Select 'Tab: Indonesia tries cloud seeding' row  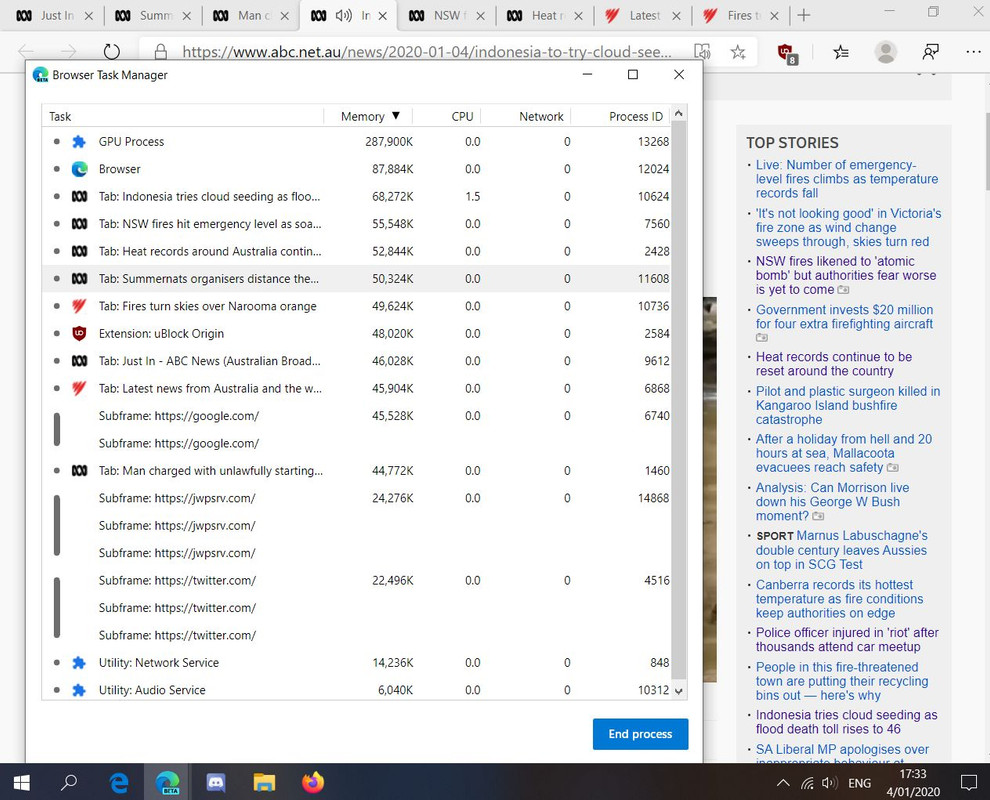point(356,196)
